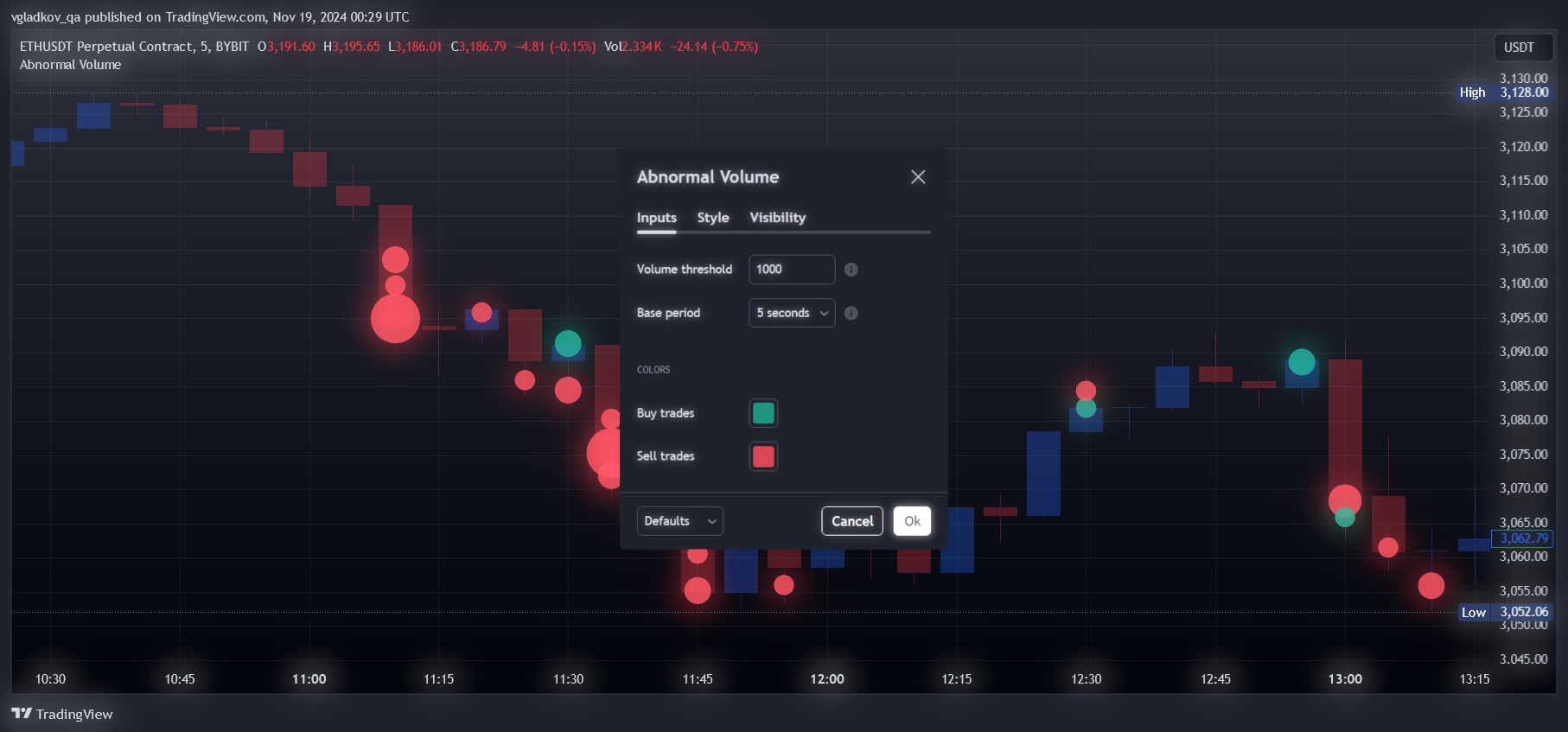Open the Style tab
Image resolution: width=1568 pixels, height=732 pixels.
pyautogui.click(x=713, y=218)
